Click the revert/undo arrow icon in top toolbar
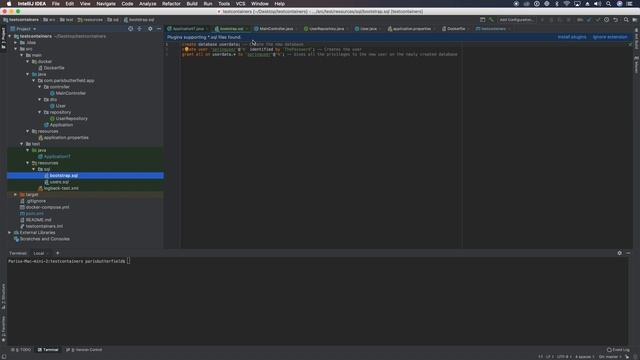 [x=616, y=20]
